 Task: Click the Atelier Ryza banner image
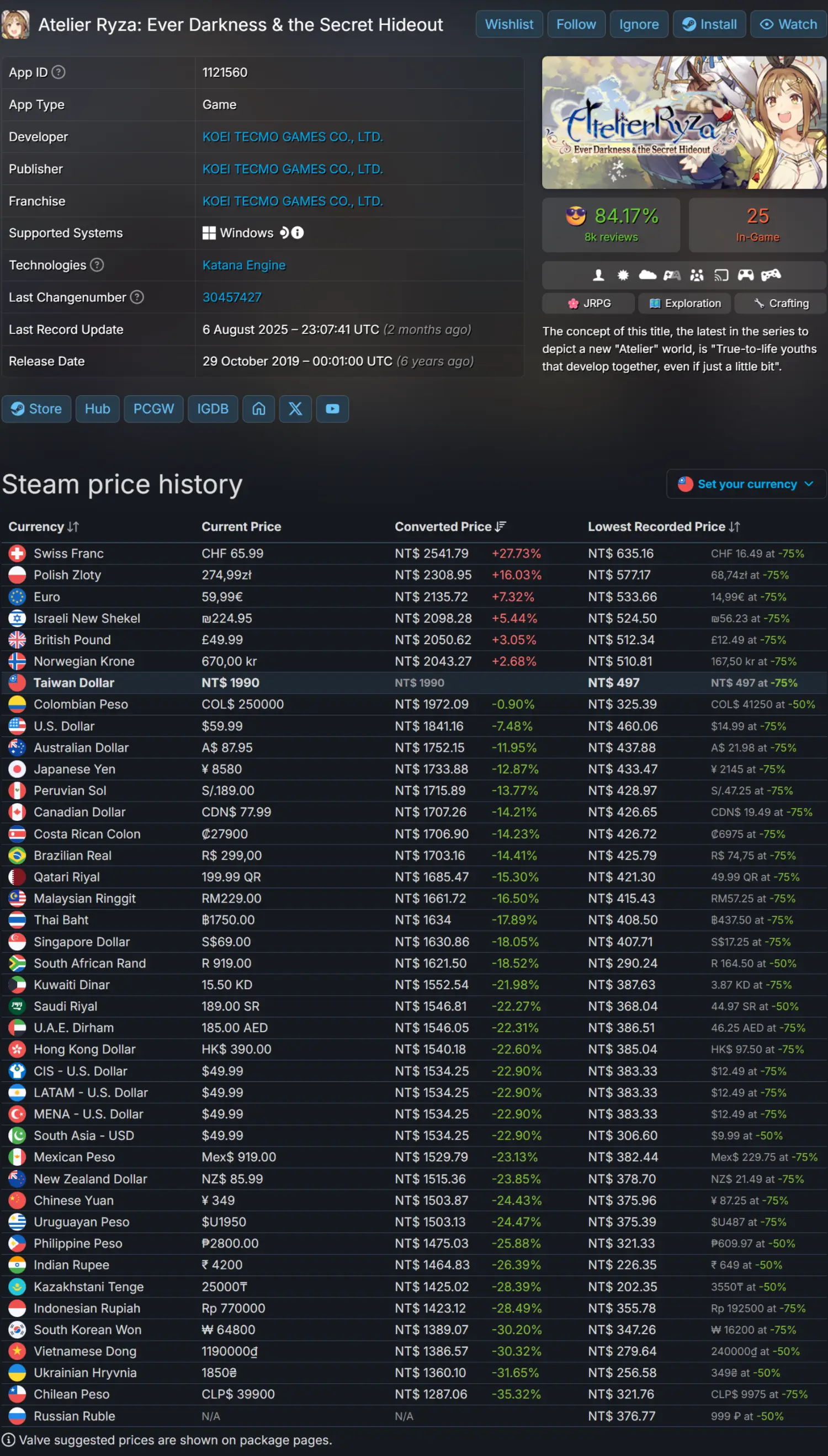[683, 122]
